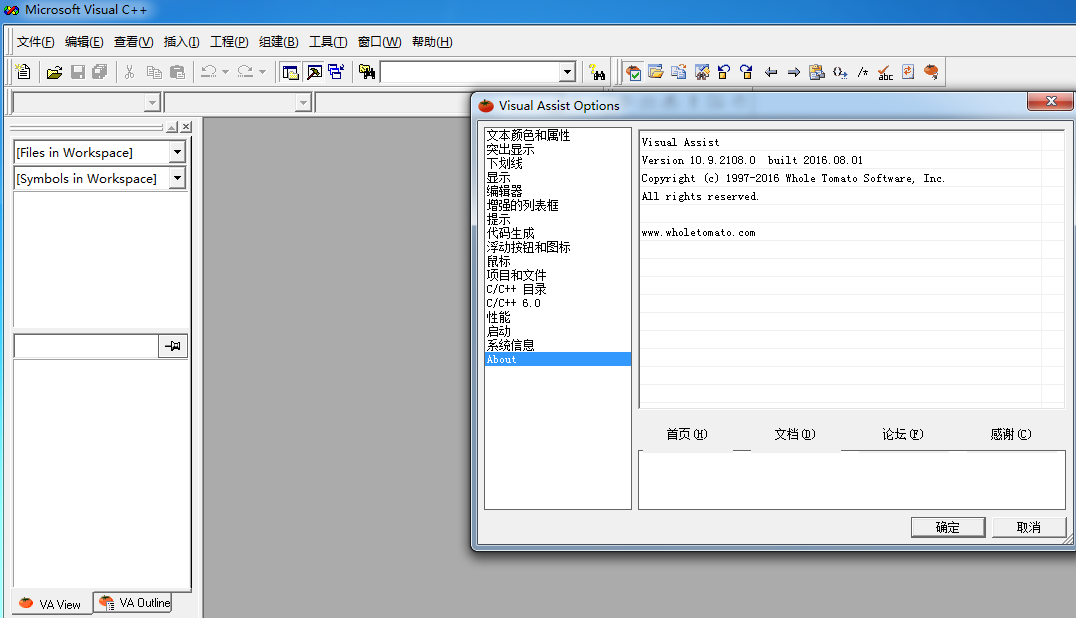This screenshot has height=618, width=1076.
Task: Click VA braces surround-selection icon
Action: tap(840, 72)
